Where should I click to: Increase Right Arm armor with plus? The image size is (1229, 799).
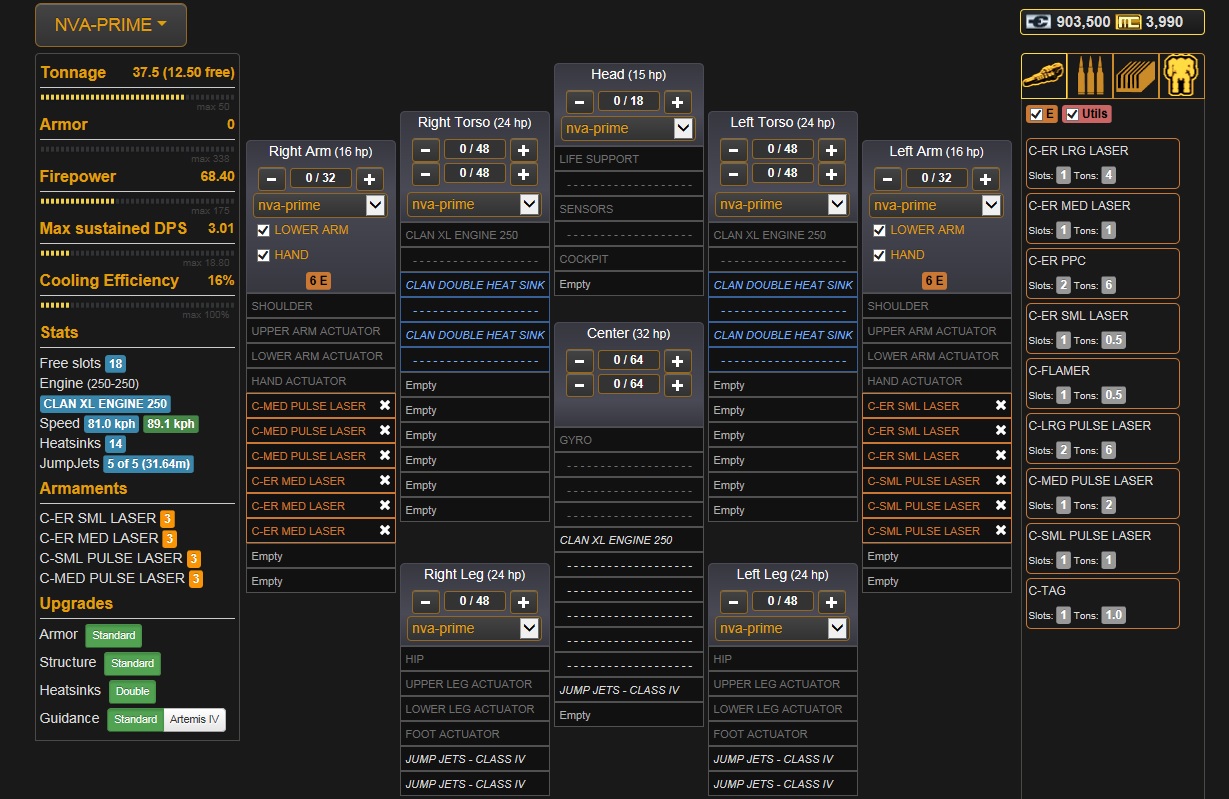coord(369,179)
